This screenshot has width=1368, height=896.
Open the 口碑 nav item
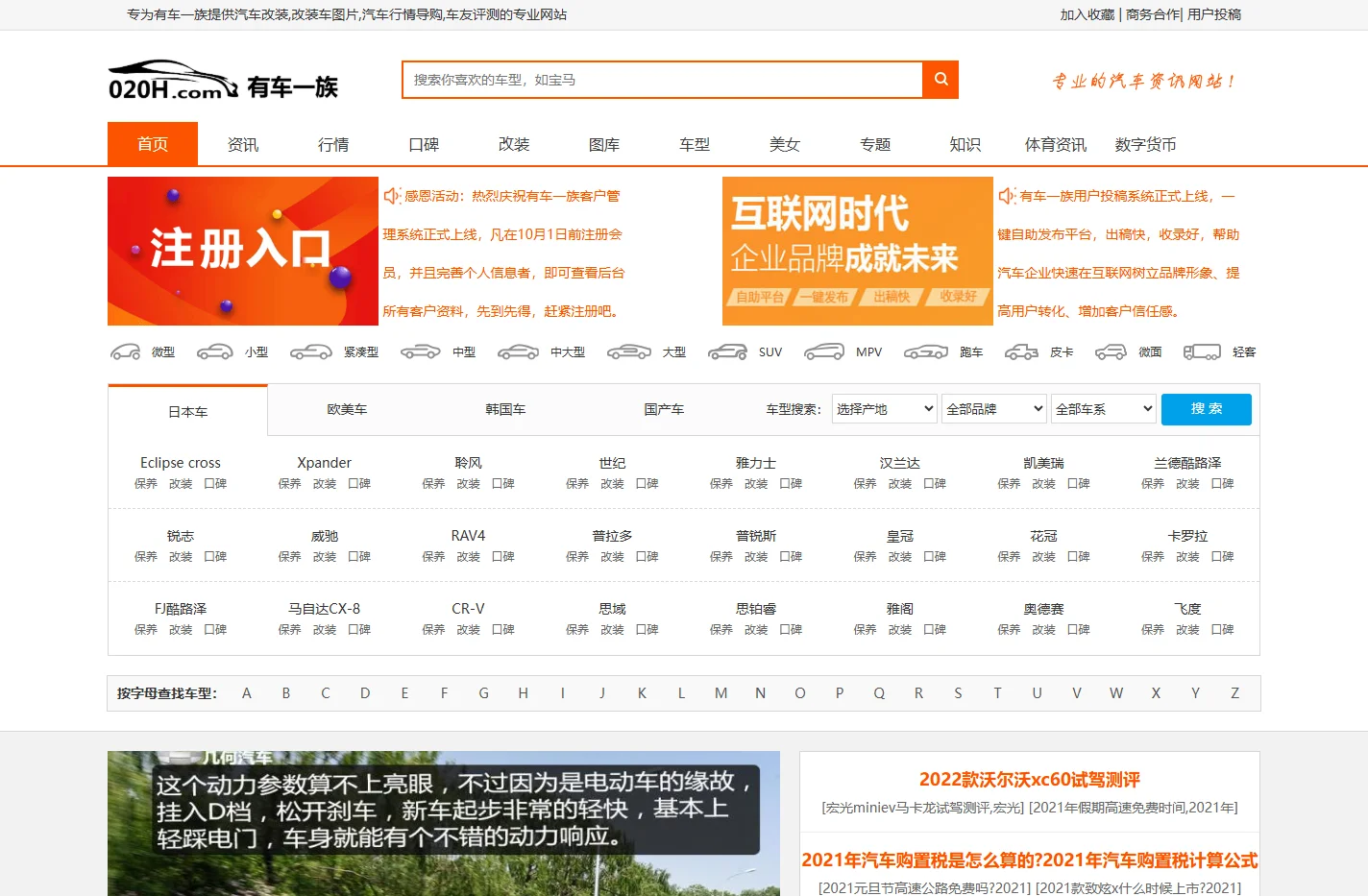click(424, 144)
